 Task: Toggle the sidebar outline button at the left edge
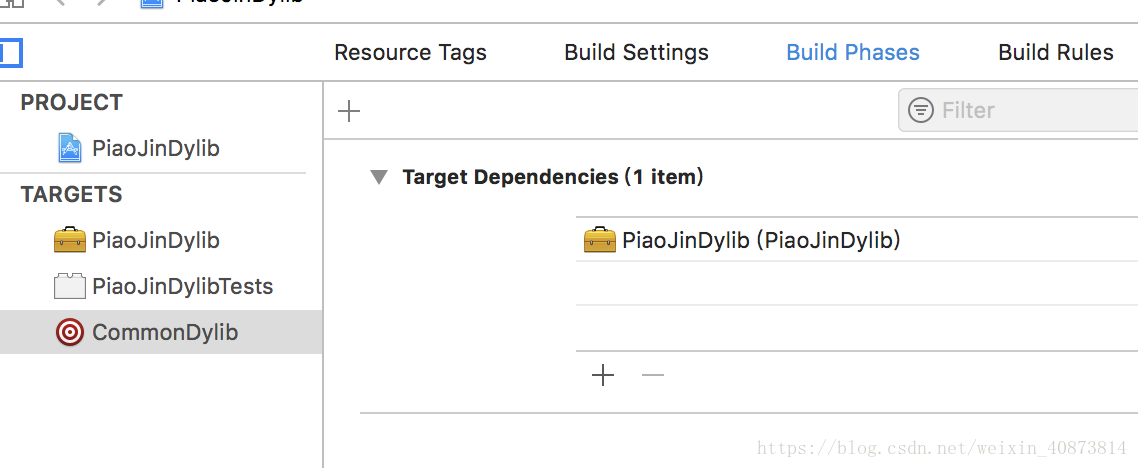tap(11, 53)
